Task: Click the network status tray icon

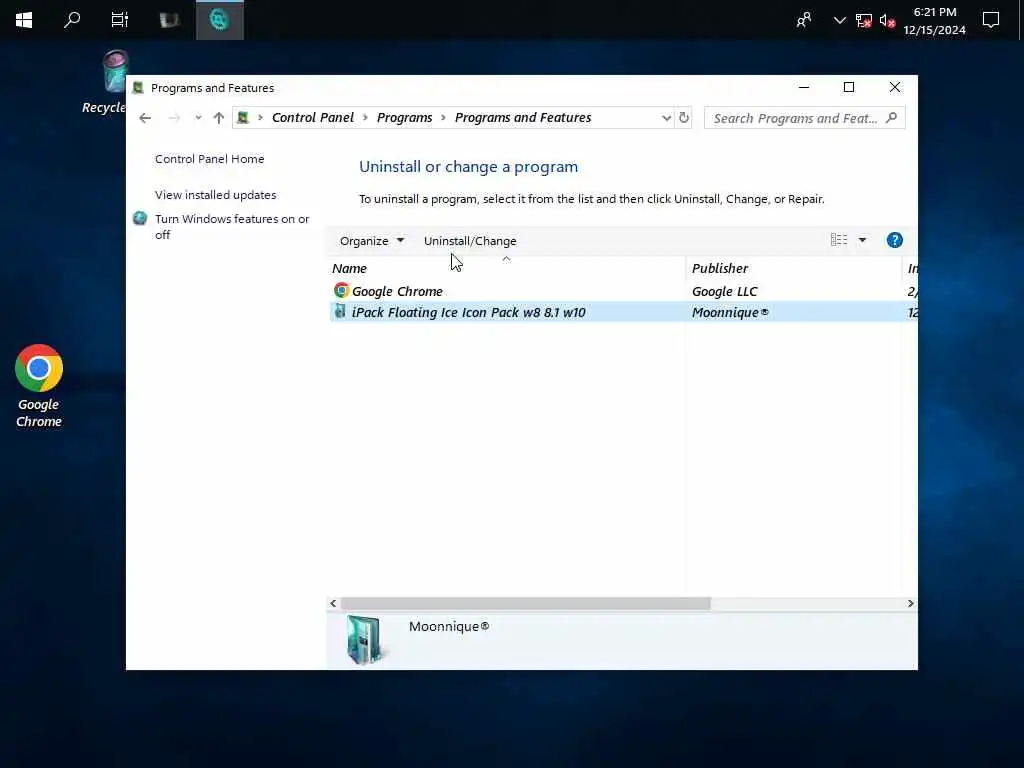Action: click(863, 20)
